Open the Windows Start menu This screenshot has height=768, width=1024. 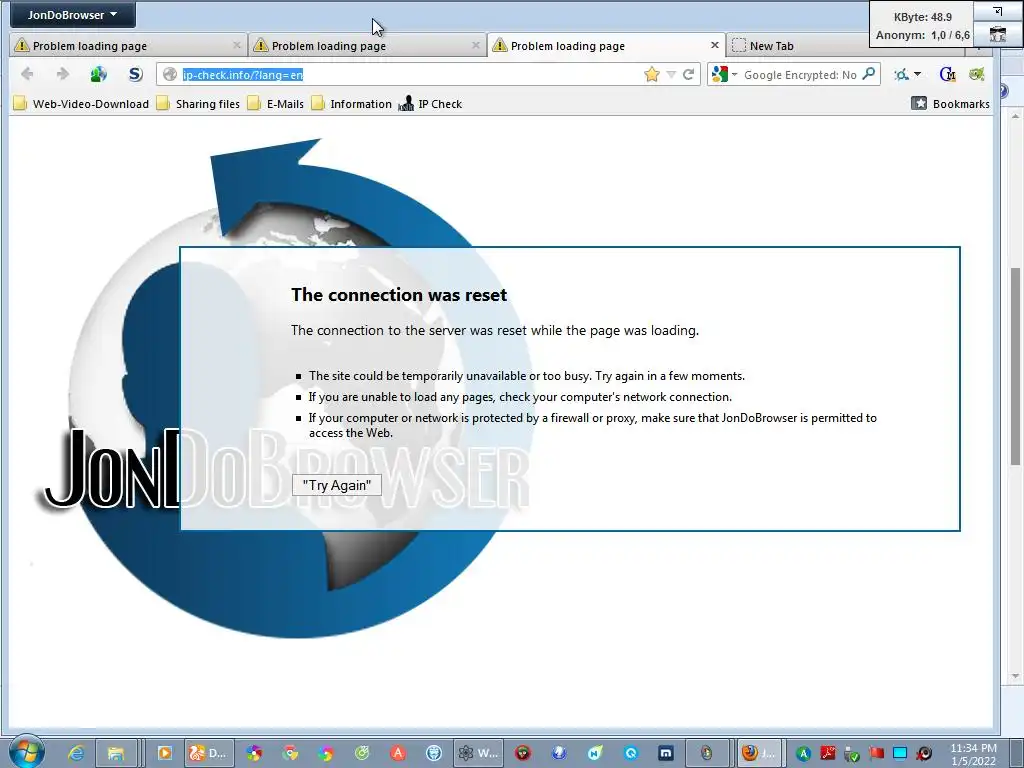[26, 752]
